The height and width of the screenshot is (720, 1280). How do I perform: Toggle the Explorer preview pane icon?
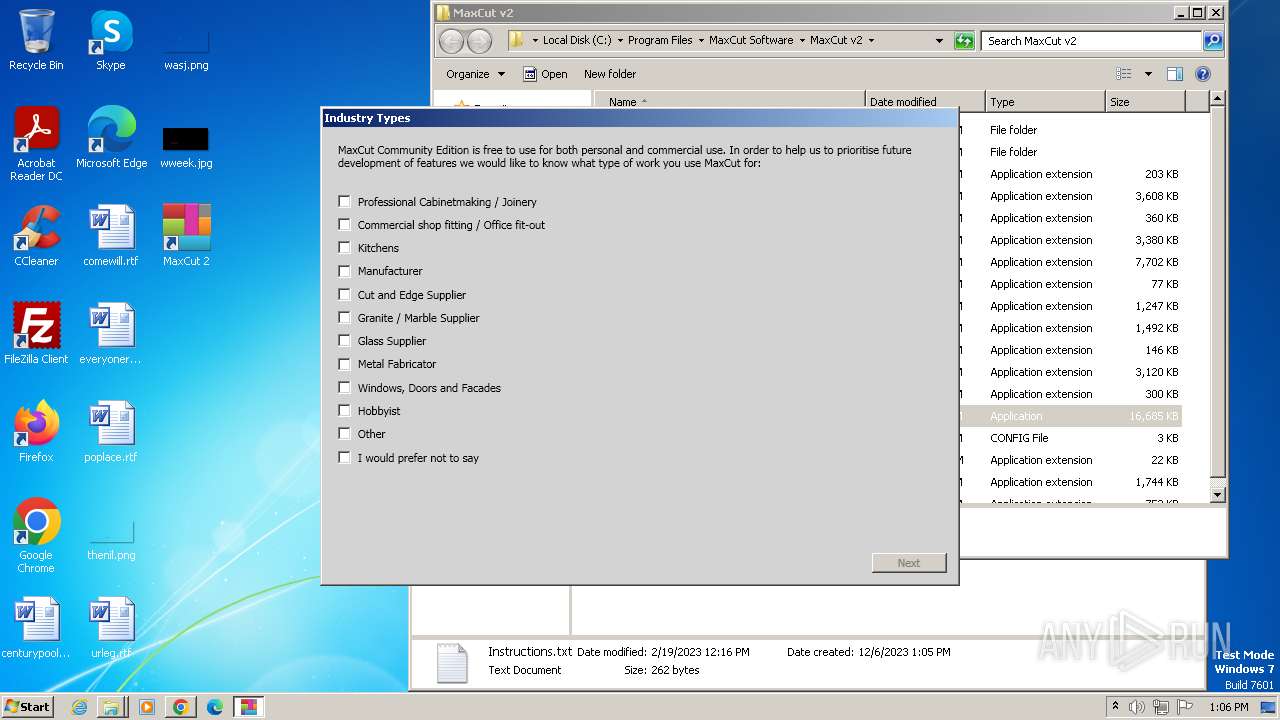1175,74
